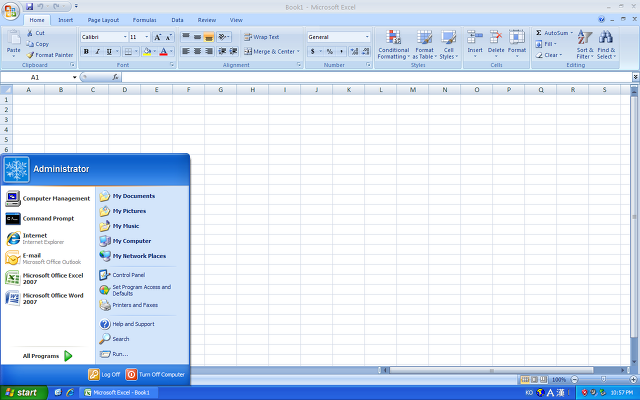640x400 pixels.
Task: Open Conditional Formatting options
Action: (x=393, y=45)
